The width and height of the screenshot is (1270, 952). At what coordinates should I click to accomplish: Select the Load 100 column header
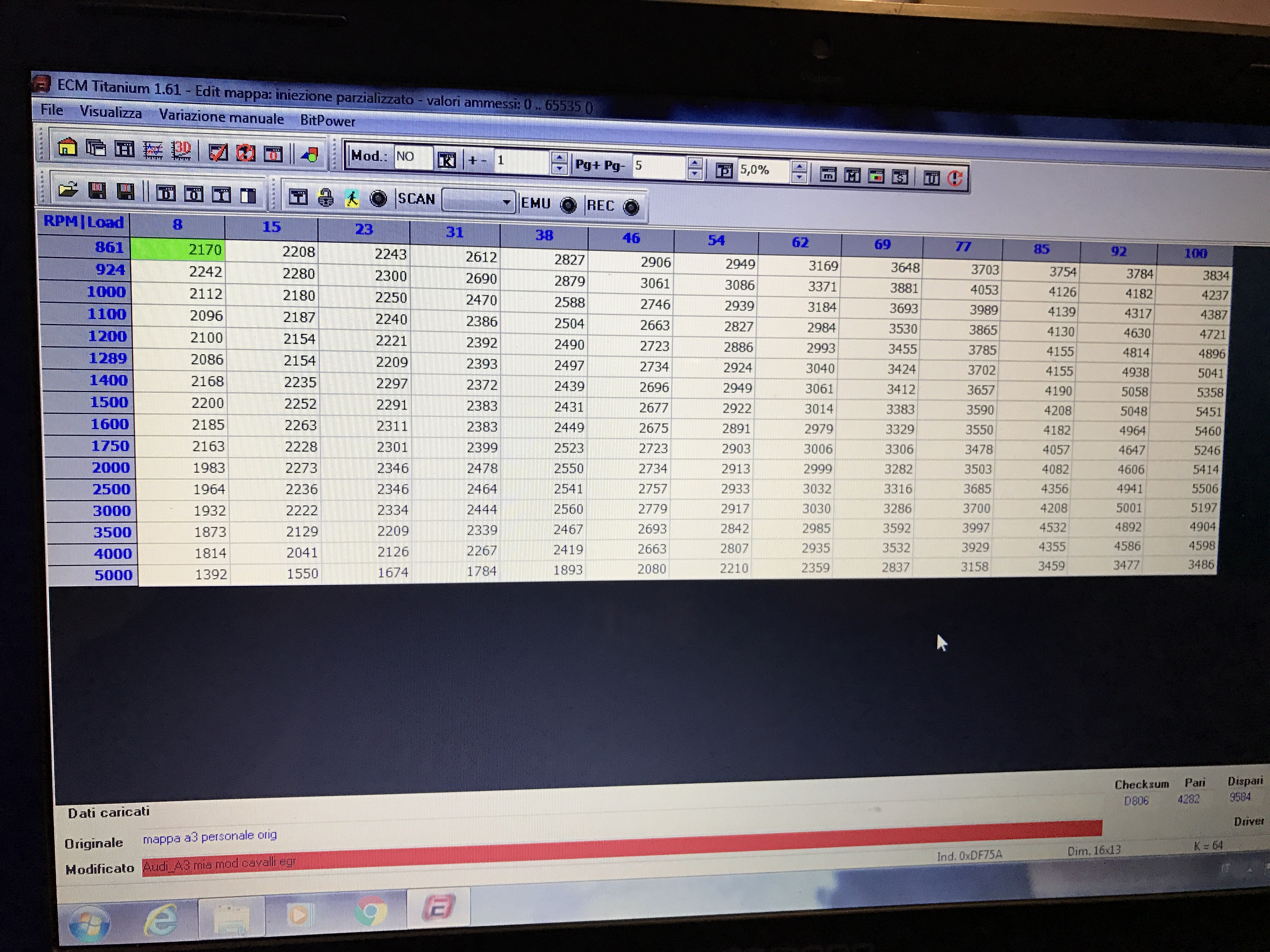click(1195, 253)
